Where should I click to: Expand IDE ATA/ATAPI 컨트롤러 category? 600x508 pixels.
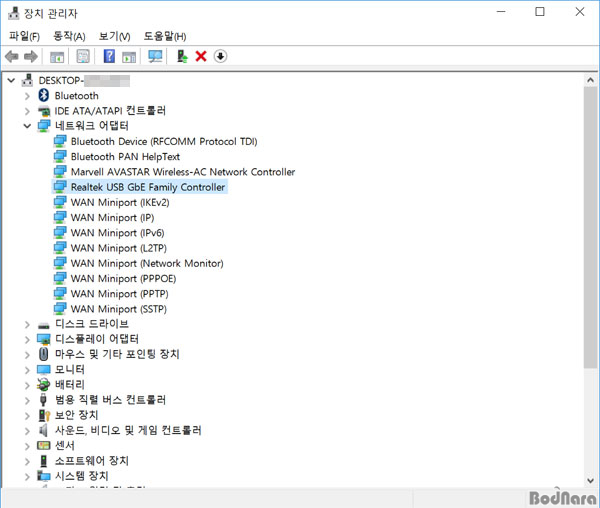27,111
